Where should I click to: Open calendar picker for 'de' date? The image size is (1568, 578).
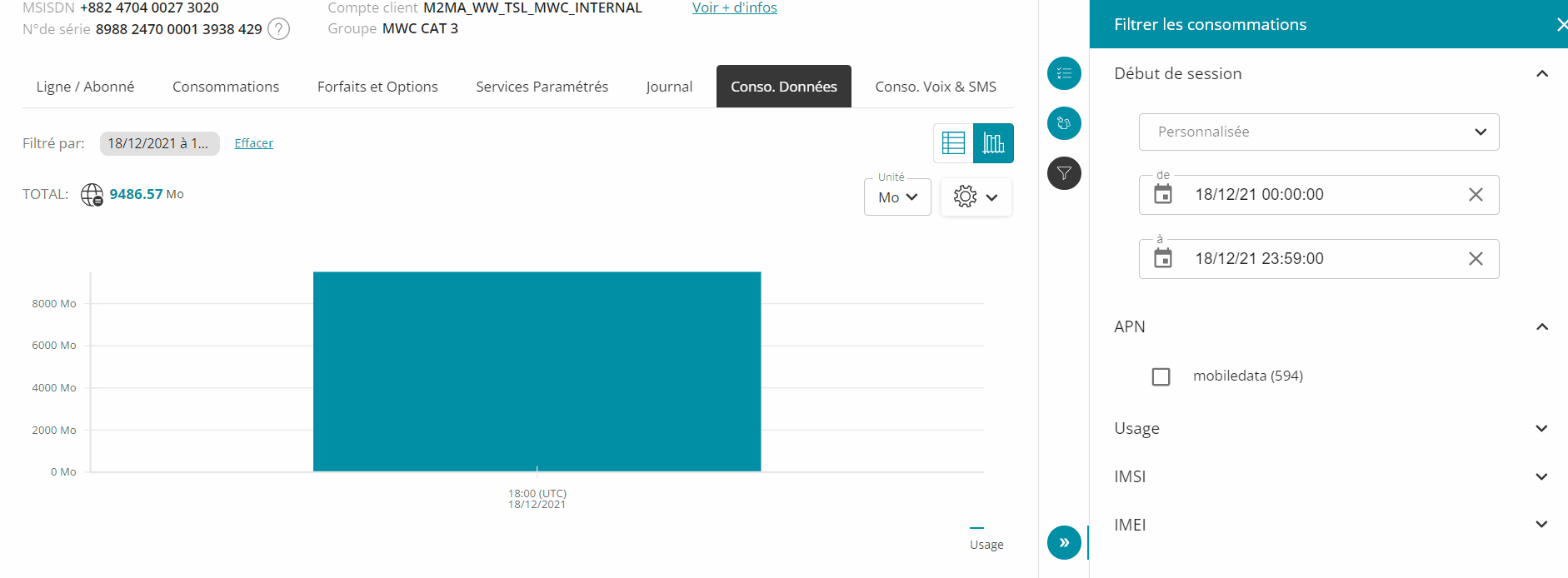1163,195
